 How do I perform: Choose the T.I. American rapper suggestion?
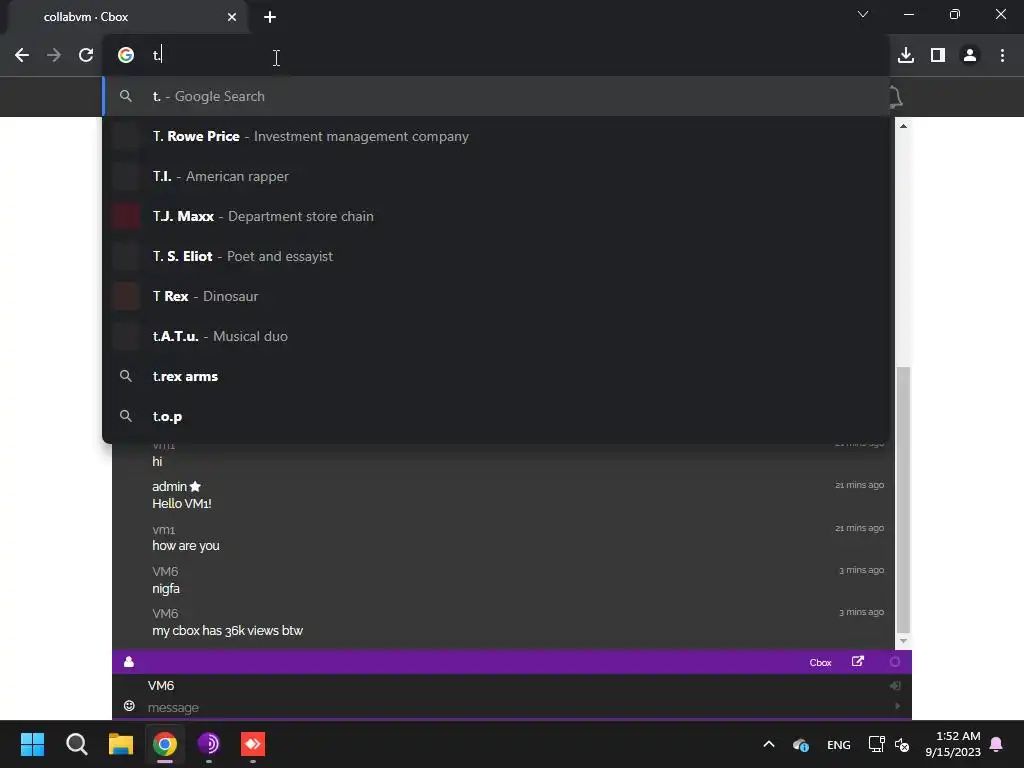click(496, 176)
